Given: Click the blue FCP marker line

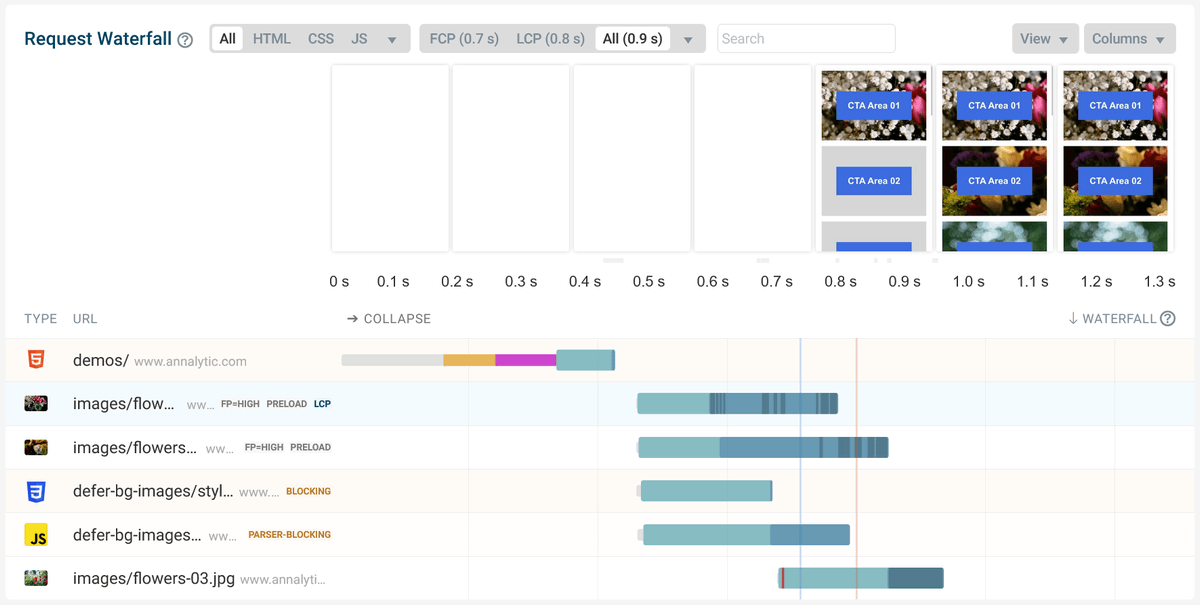Looking at the screenshot, I should coord(801,470).
